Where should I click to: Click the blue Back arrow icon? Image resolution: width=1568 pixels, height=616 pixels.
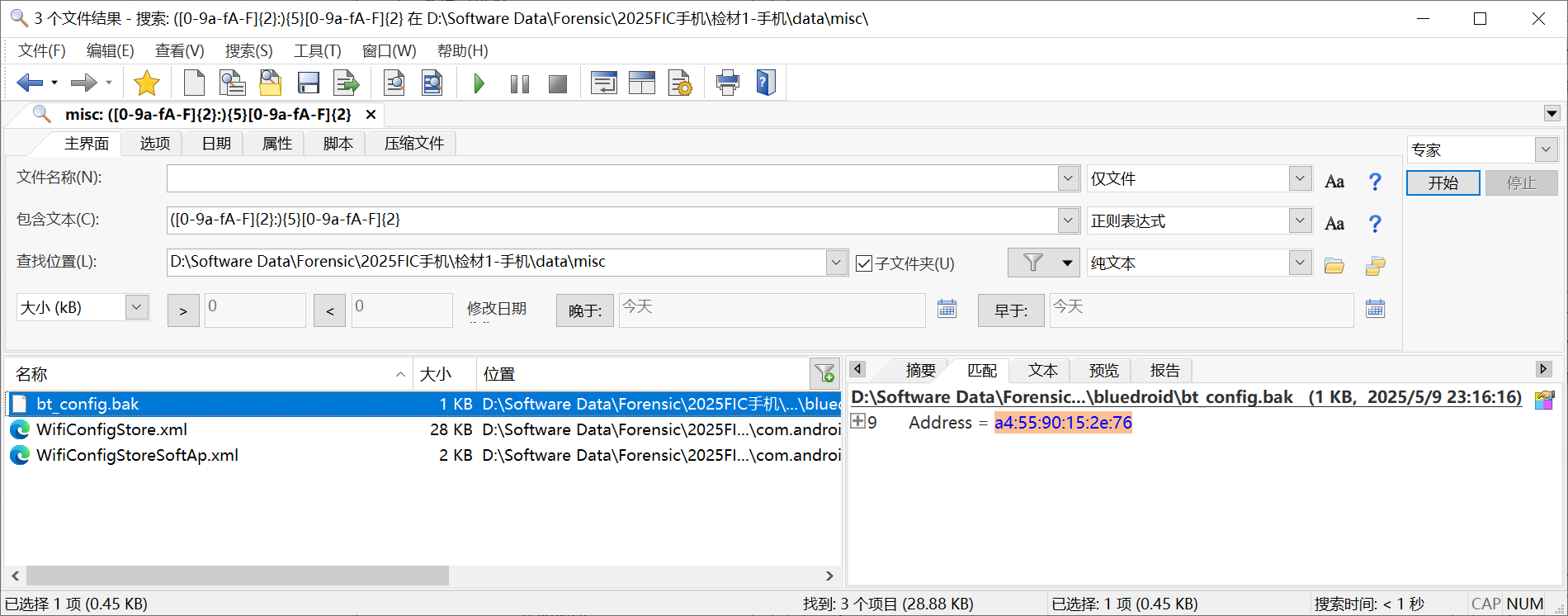(x=30, y=83)
